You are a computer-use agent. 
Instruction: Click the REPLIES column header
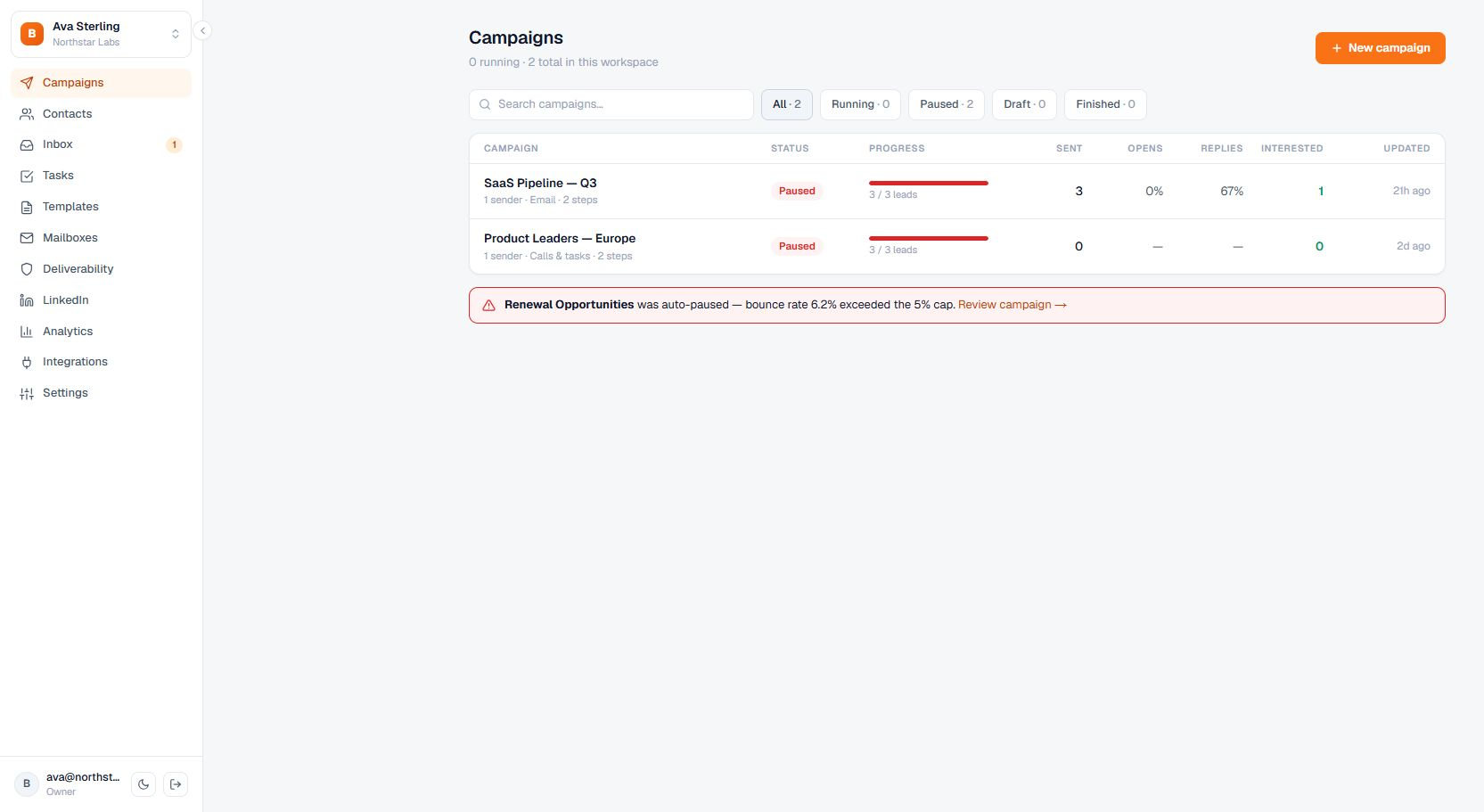point(1222,149)
